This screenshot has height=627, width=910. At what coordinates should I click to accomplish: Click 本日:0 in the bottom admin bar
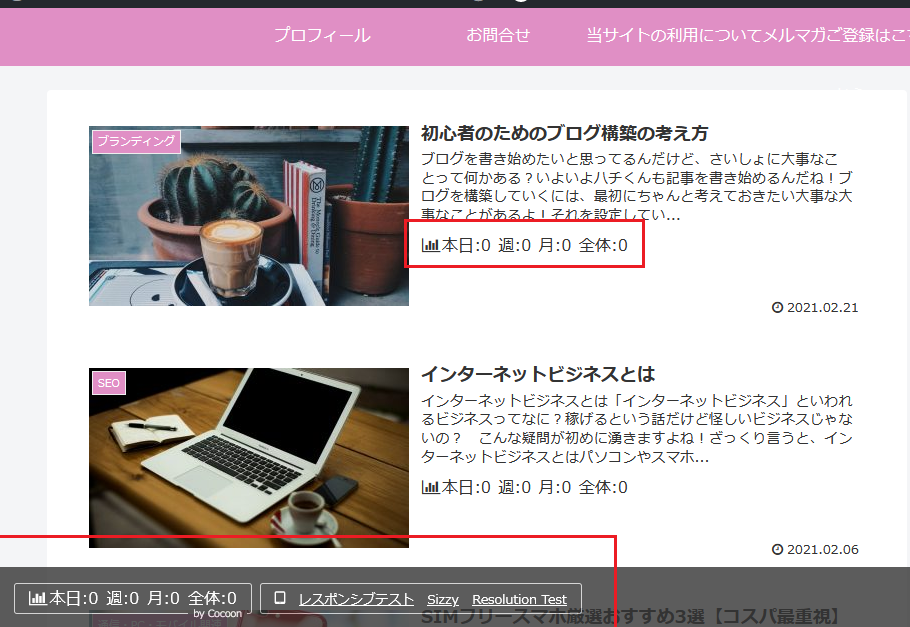[x=73, y=598]
